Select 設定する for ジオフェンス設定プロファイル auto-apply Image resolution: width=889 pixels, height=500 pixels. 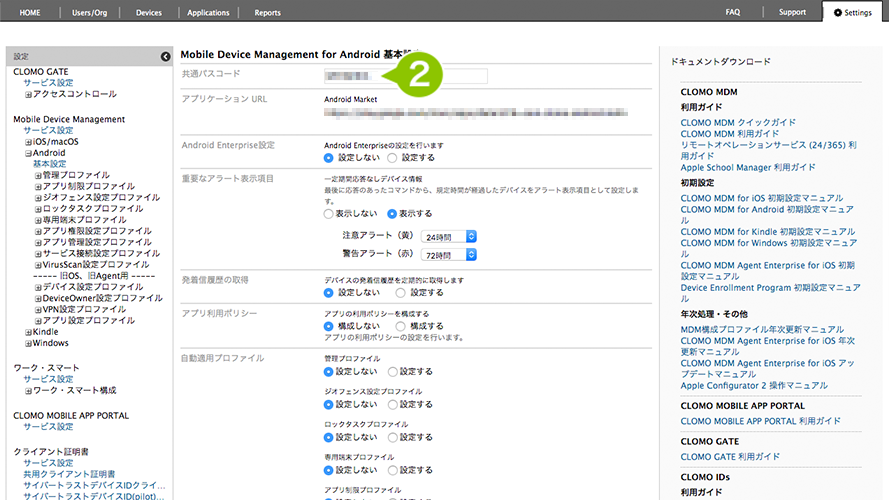(392, 405)
